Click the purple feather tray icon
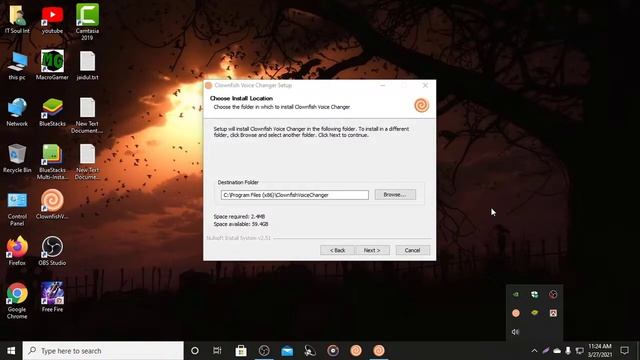The height and width of the screenshot is (360, 640). [x=546, y=351]
